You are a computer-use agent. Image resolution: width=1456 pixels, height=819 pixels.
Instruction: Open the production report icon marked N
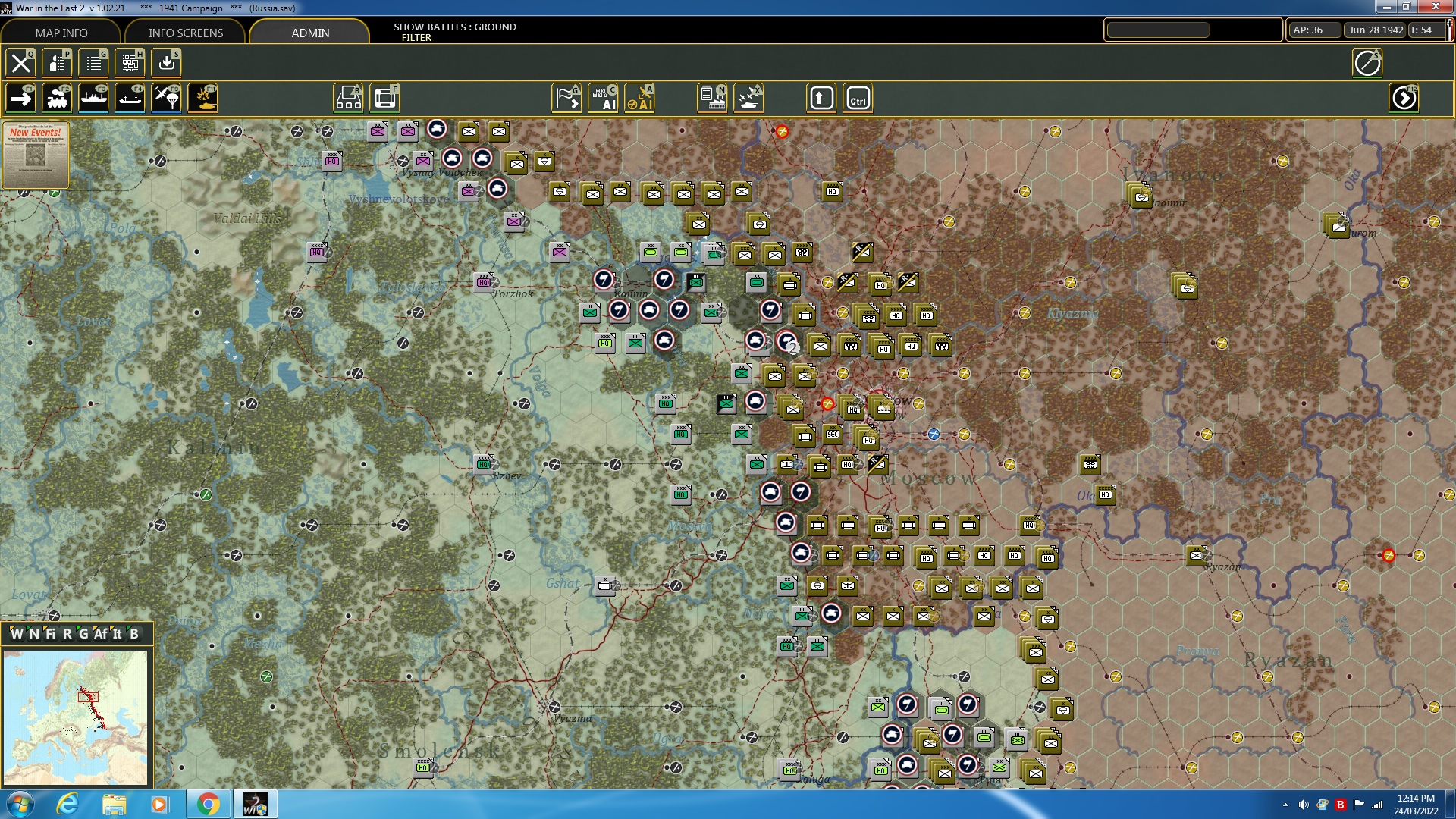pos(712,99)
